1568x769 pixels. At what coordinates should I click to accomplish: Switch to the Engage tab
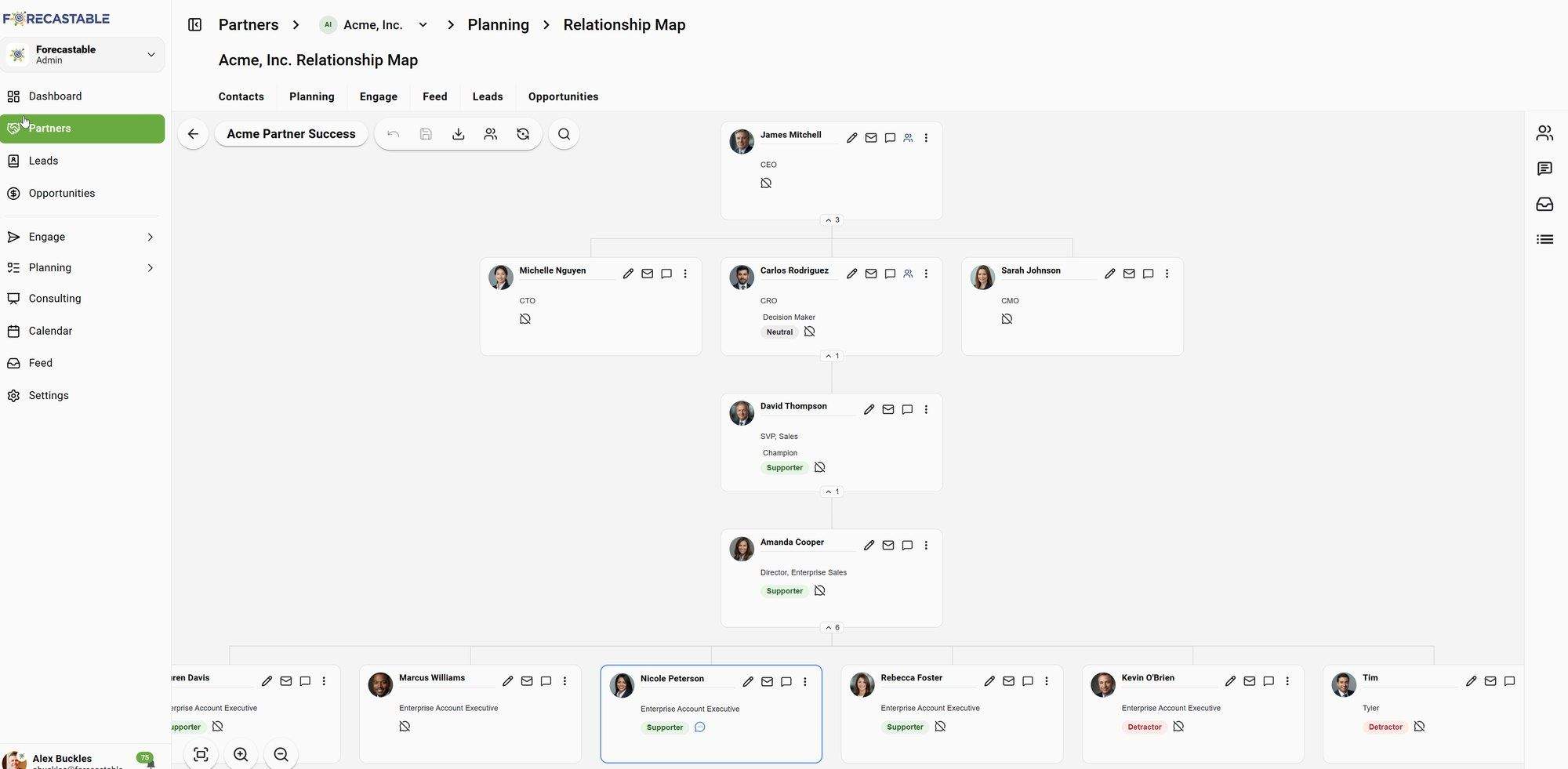point(379,97)
